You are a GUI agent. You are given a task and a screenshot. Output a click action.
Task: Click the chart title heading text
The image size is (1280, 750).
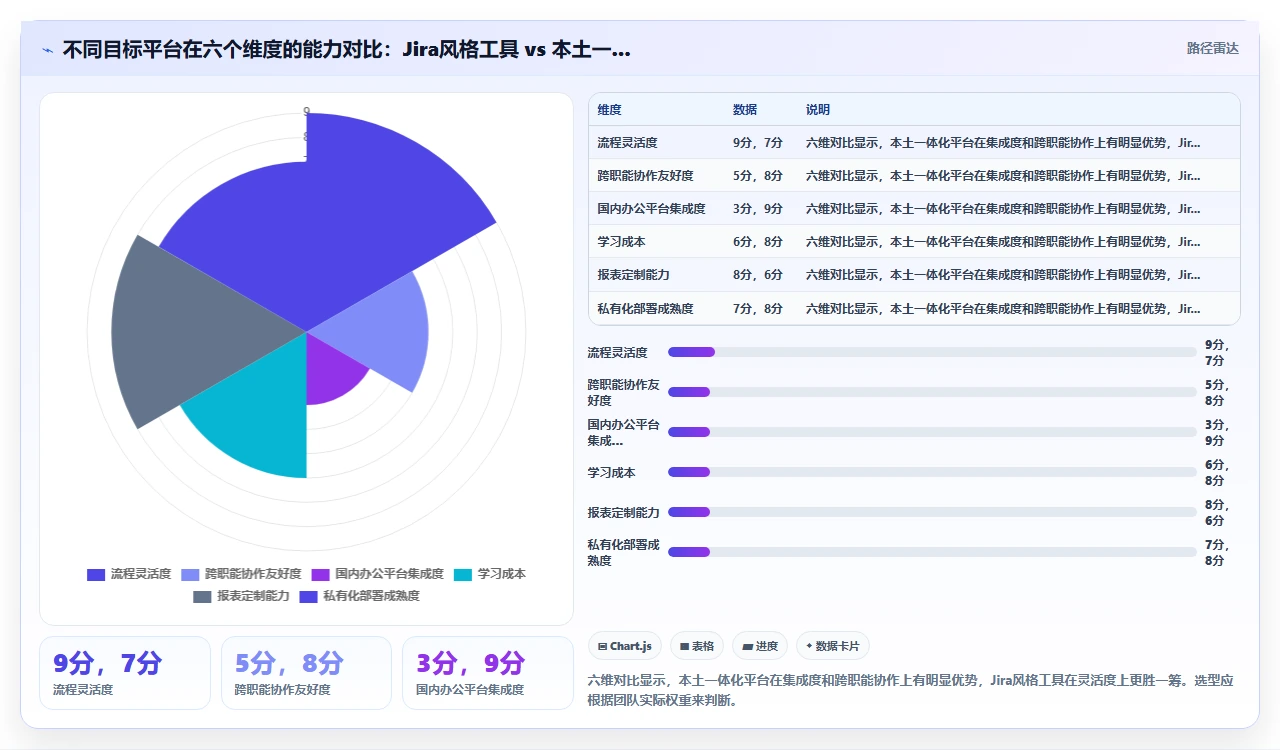point(346,50)
